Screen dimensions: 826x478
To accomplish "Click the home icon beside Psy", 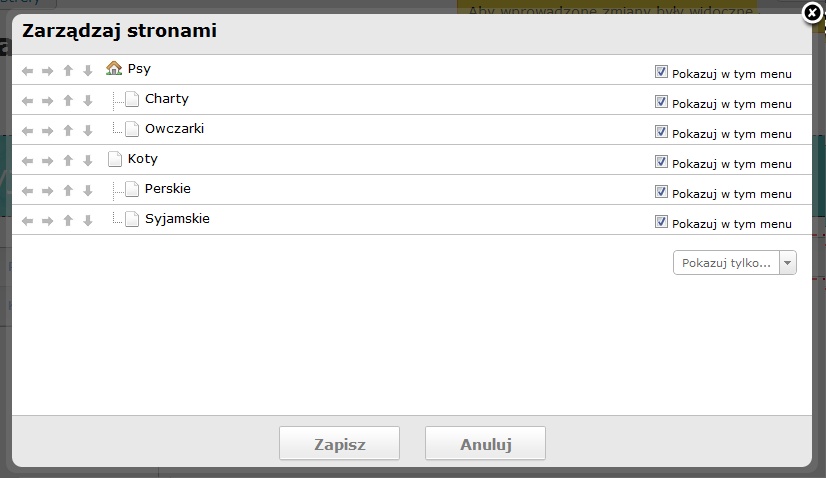I will tap(114, 69).
